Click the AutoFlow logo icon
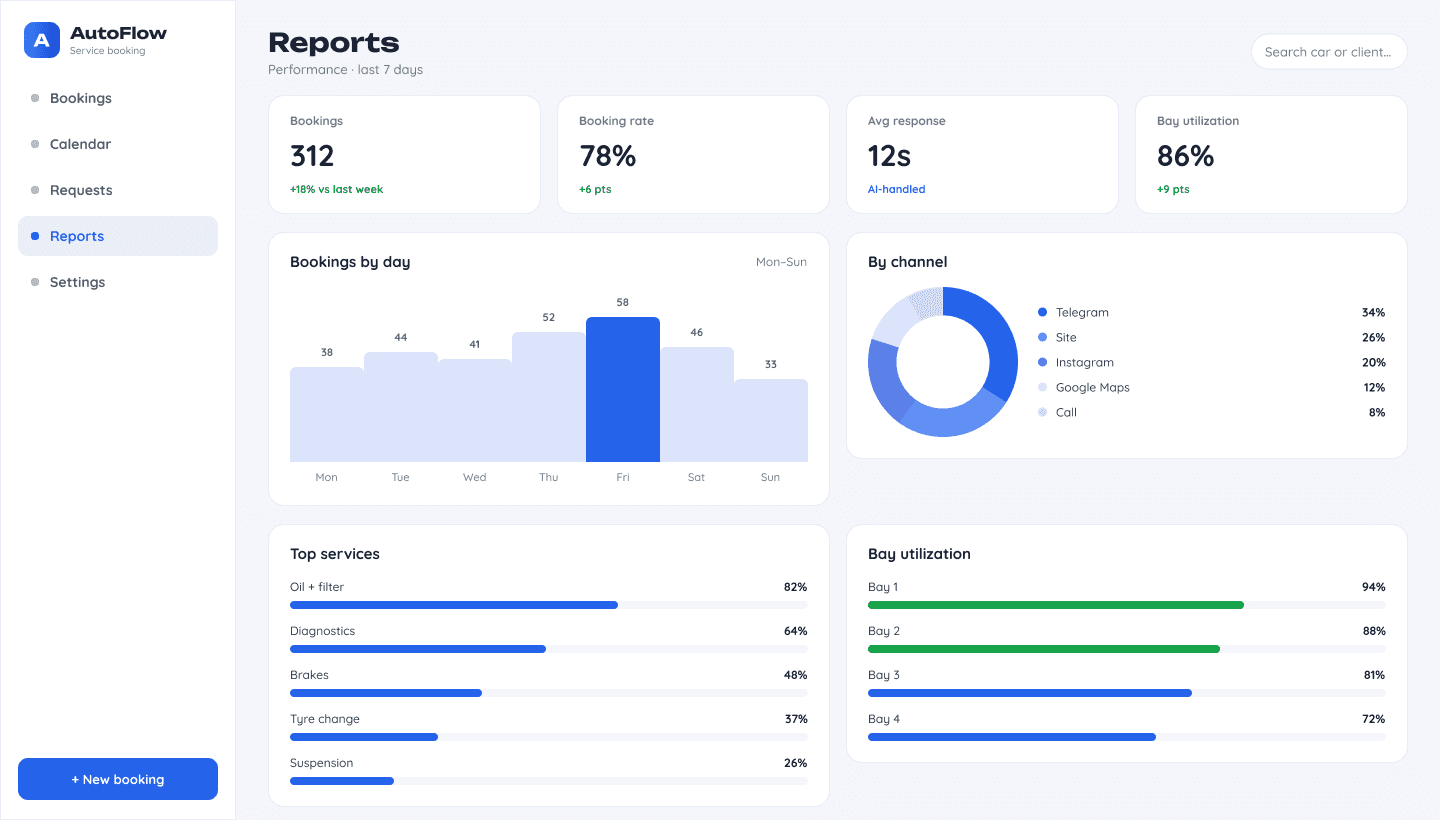 coord(42,40)
